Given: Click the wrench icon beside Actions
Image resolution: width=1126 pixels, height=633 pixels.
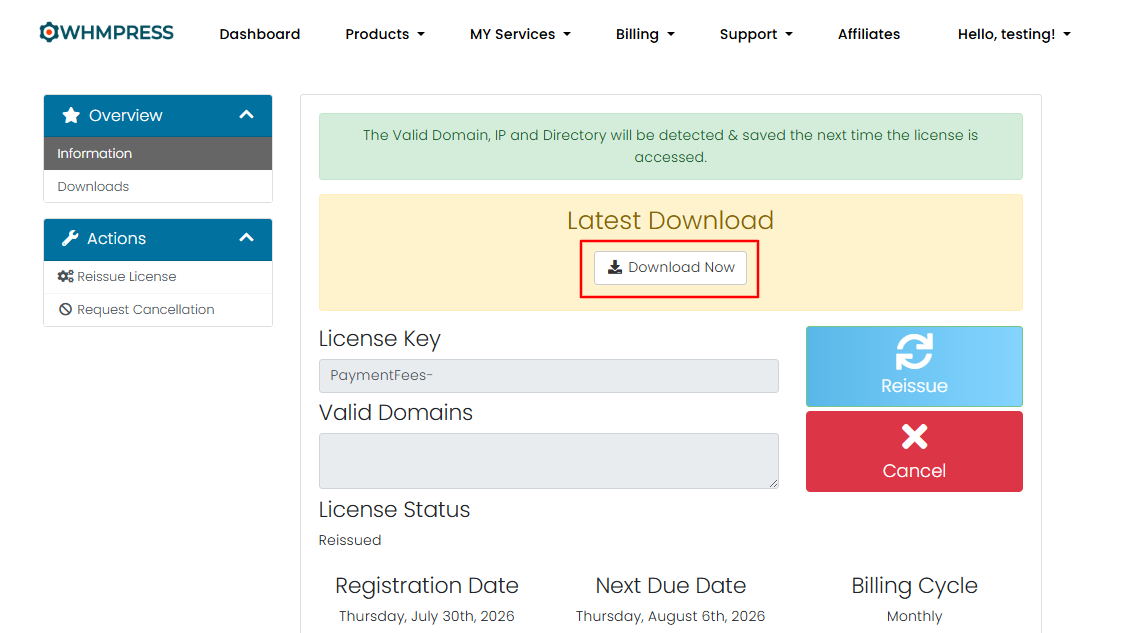Looking at the screenshot, I should [x=70, y=239].
